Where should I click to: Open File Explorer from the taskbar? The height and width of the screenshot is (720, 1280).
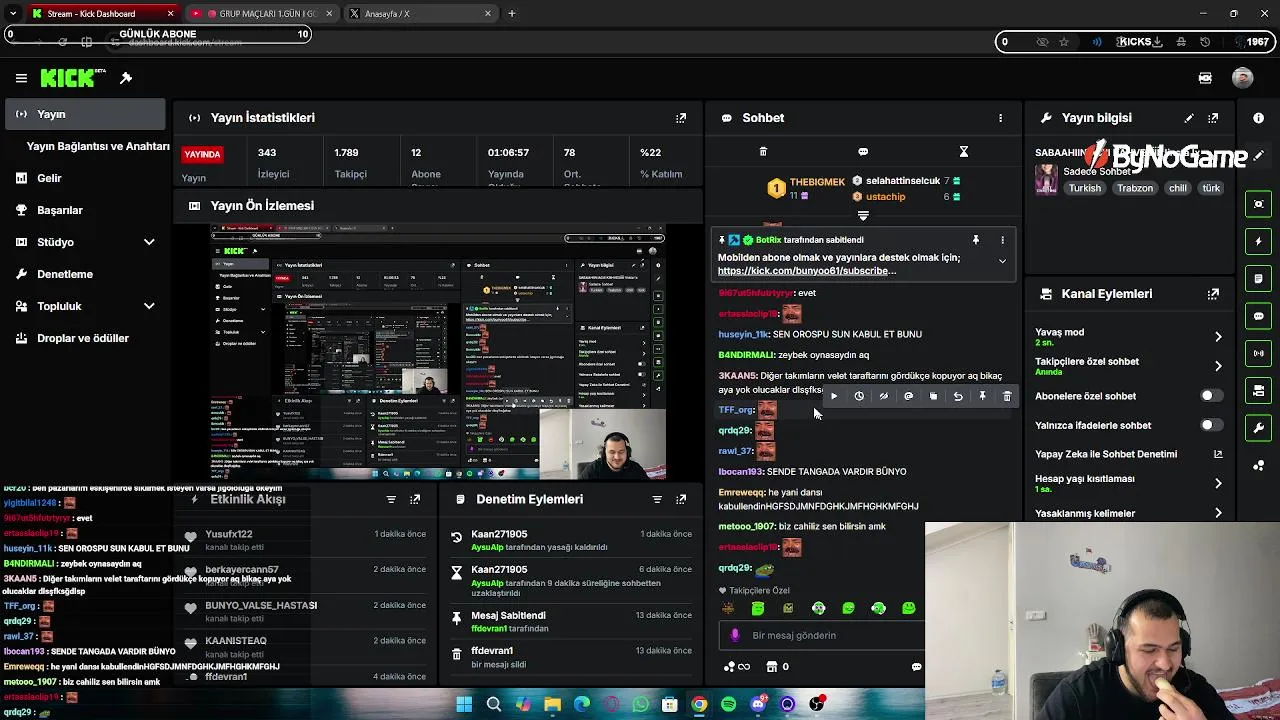coord(552,704)
